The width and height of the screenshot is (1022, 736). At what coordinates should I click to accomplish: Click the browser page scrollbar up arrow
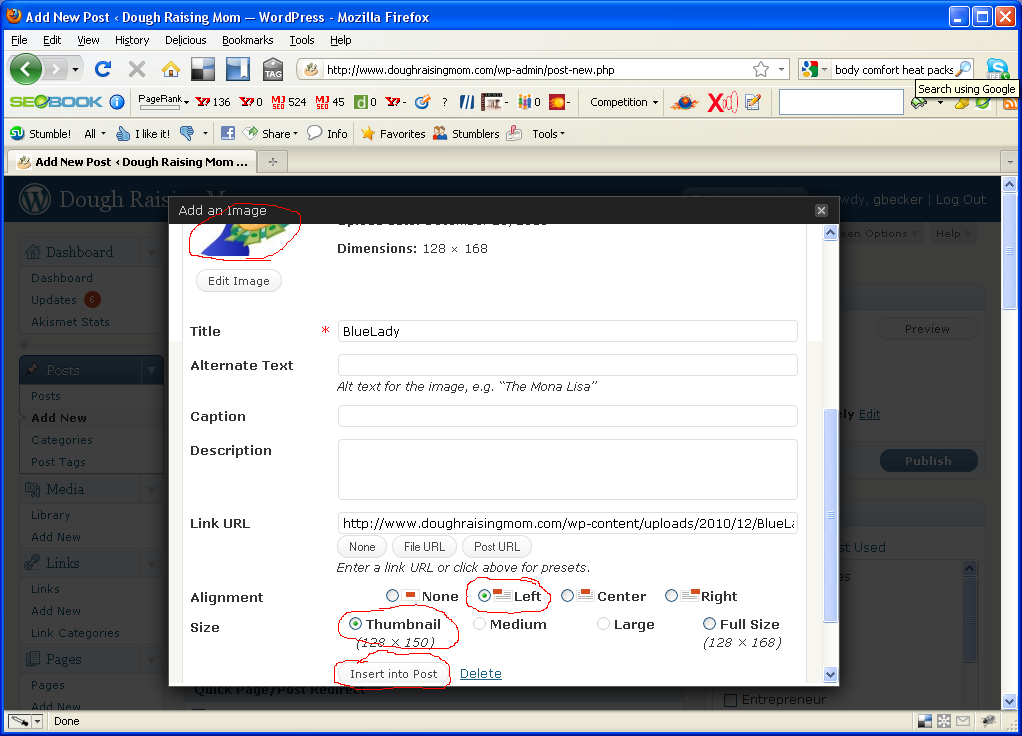point(1009,184)
